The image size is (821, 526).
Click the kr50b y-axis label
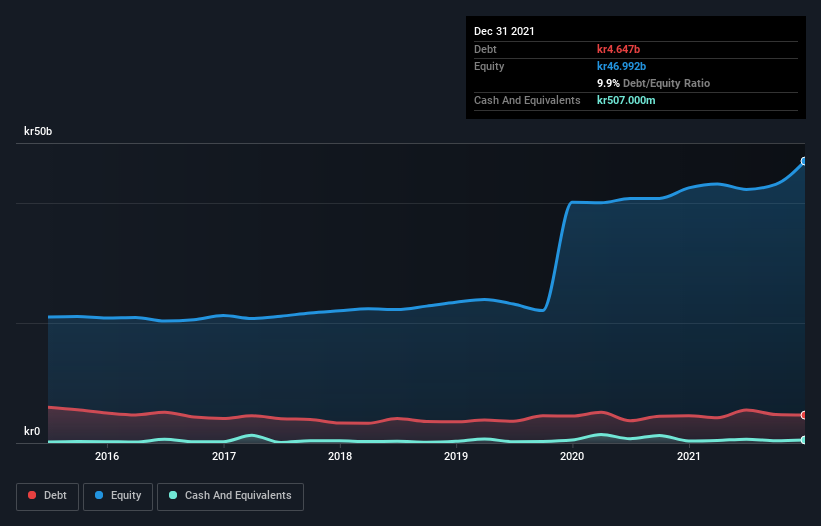coord(38,131)
